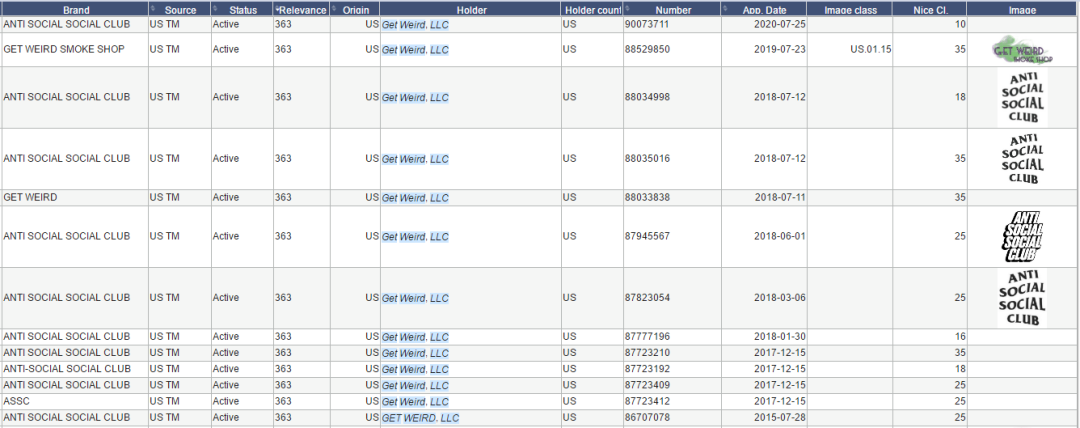Click the sort arrow in the Source header
Screen dimensions: 1080x428
tap(153, 8)
